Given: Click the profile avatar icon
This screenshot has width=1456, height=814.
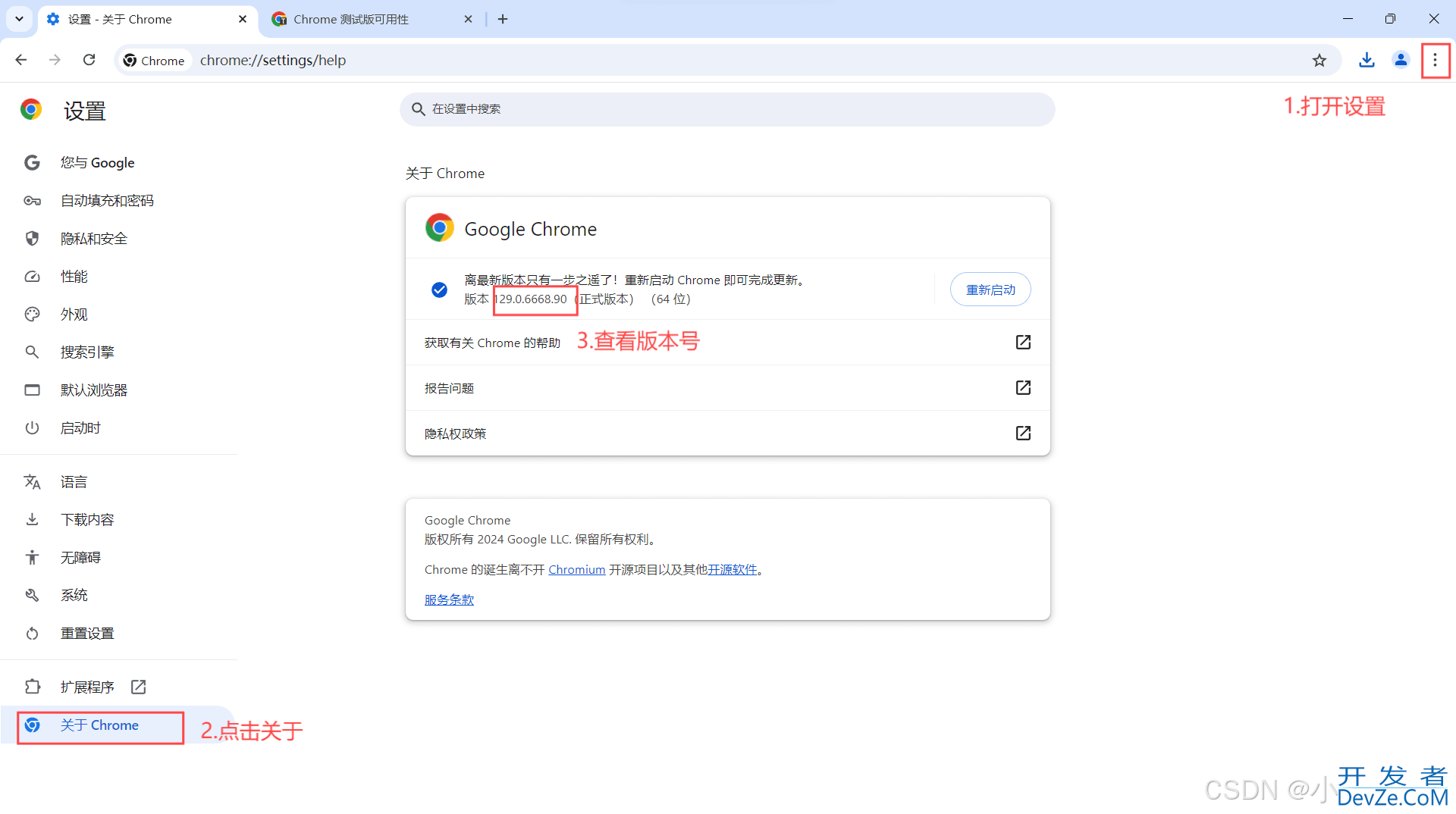Looking at the screenshot, I should [x=1401, y=60].
